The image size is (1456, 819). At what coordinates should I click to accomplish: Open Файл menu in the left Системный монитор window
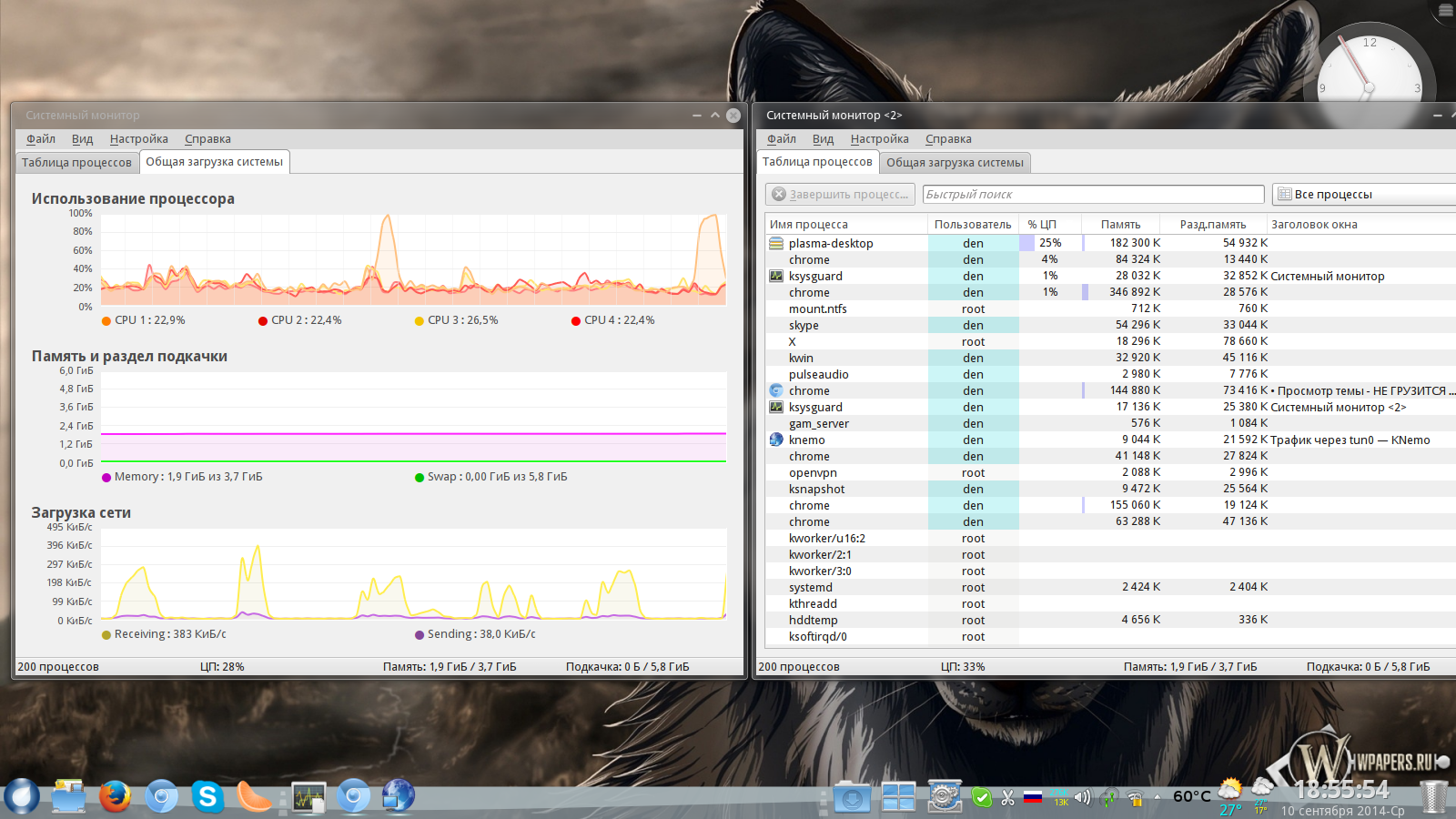(41, 139)
